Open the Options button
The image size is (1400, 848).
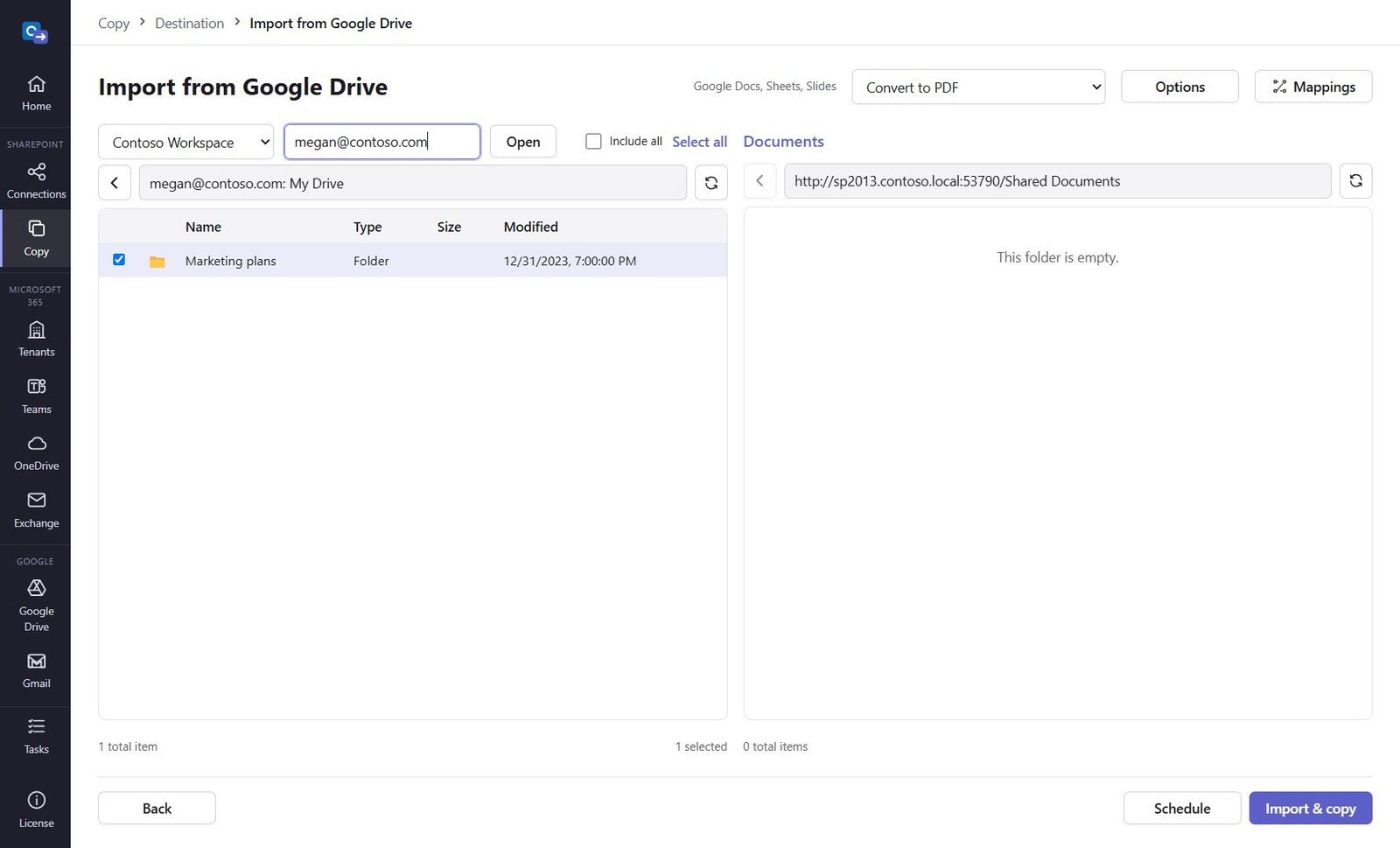[x=1179, y=87]
